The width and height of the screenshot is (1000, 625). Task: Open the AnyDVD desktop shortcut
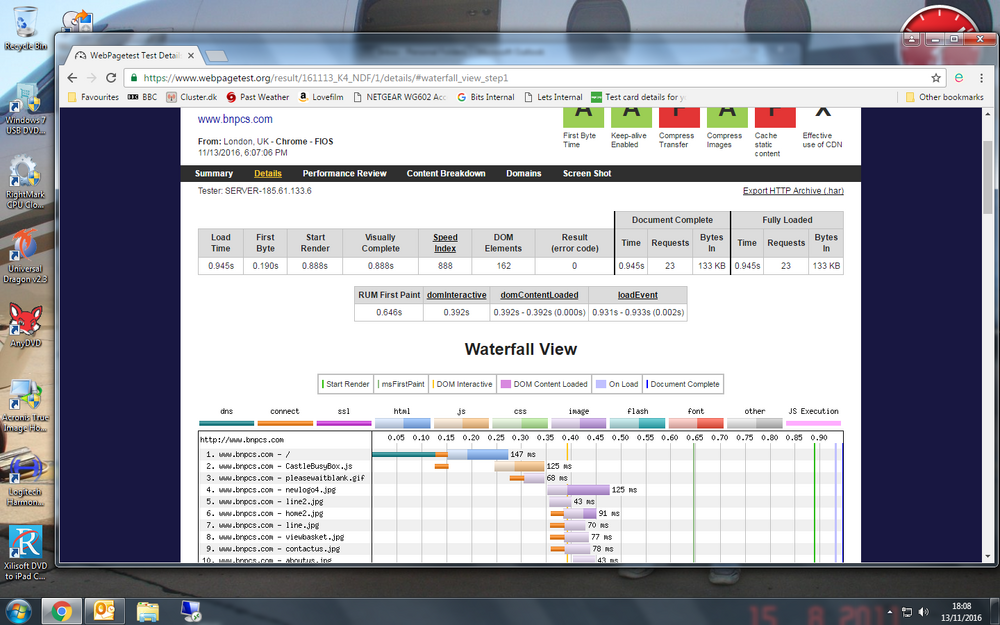26,325
